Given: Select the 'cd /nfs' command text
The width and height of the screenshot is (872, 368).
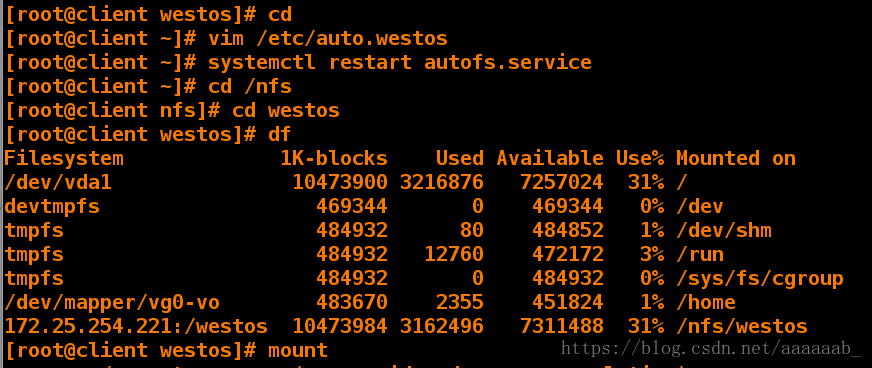Looking at the screenshot, I should tap(250, 86).
